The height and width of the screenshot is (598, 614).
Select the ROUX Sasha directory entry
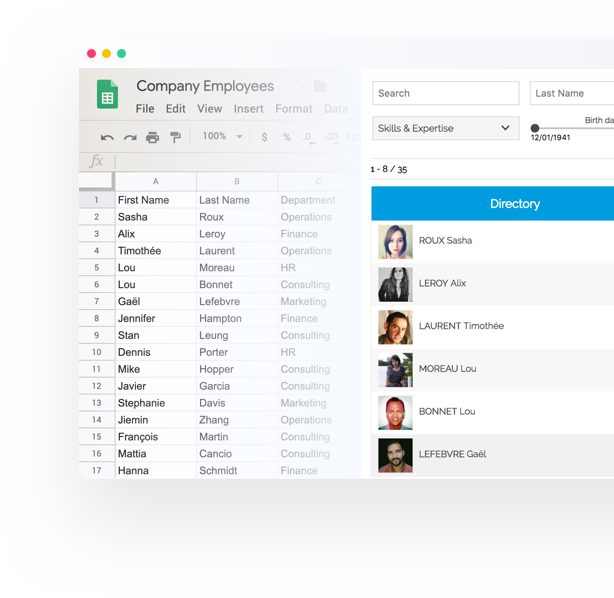click(493, 242)
